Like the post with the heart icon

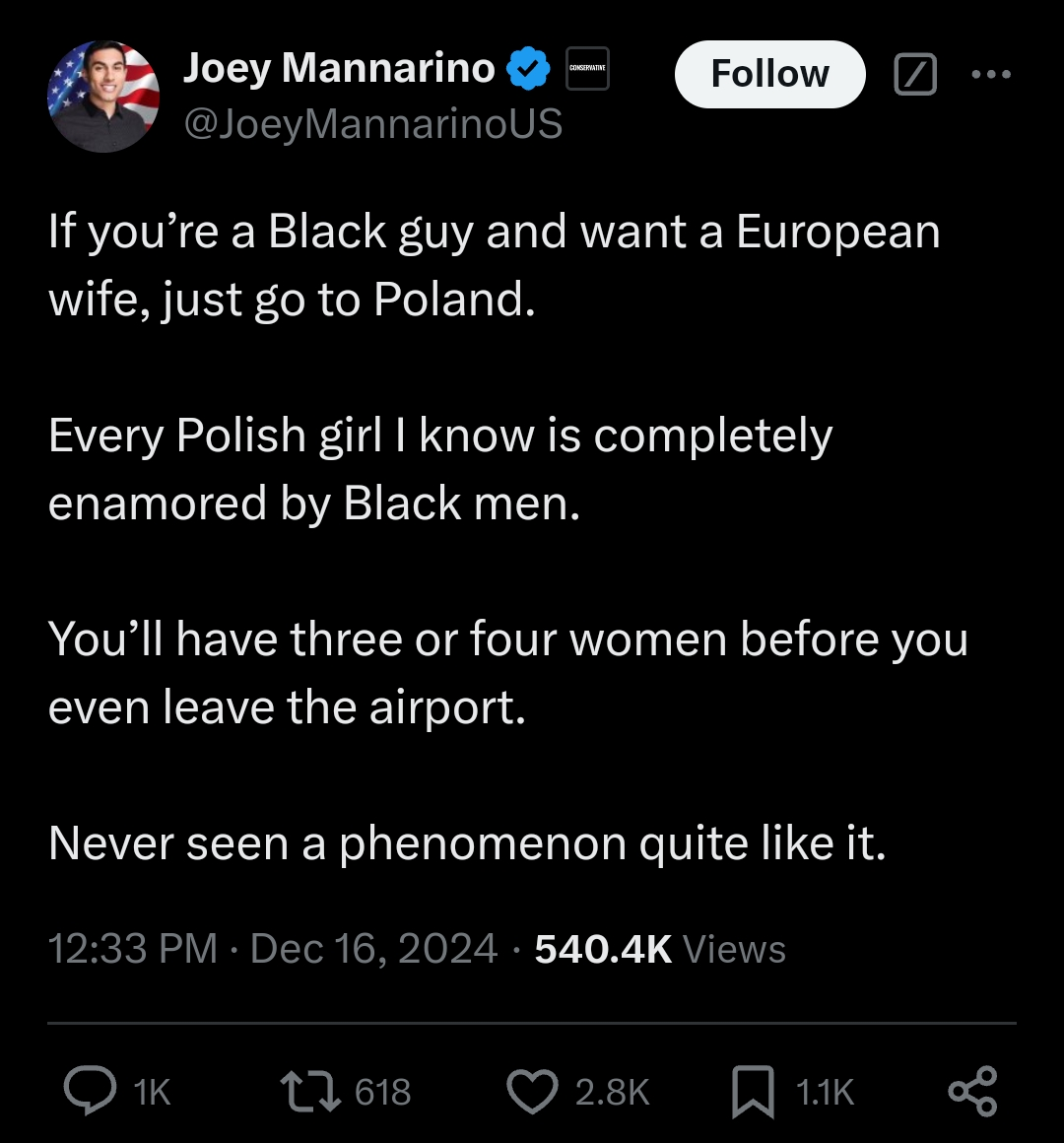(x=532, y=1092)
